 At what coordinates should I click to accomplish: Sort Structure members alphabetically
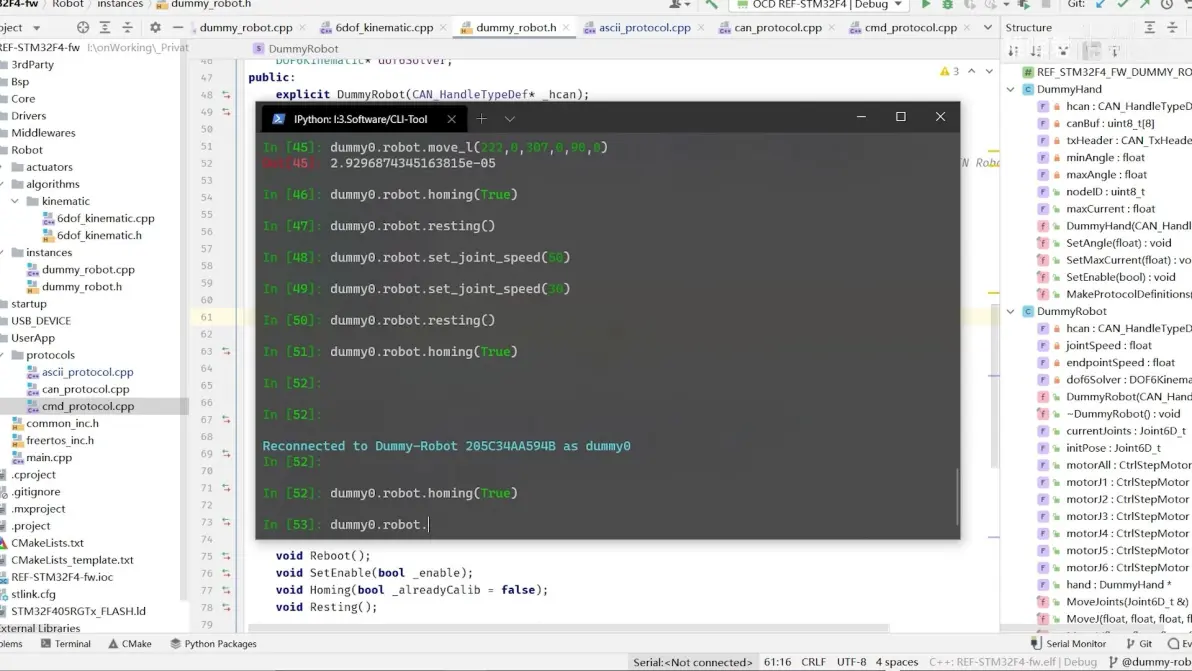(1036, 51)
